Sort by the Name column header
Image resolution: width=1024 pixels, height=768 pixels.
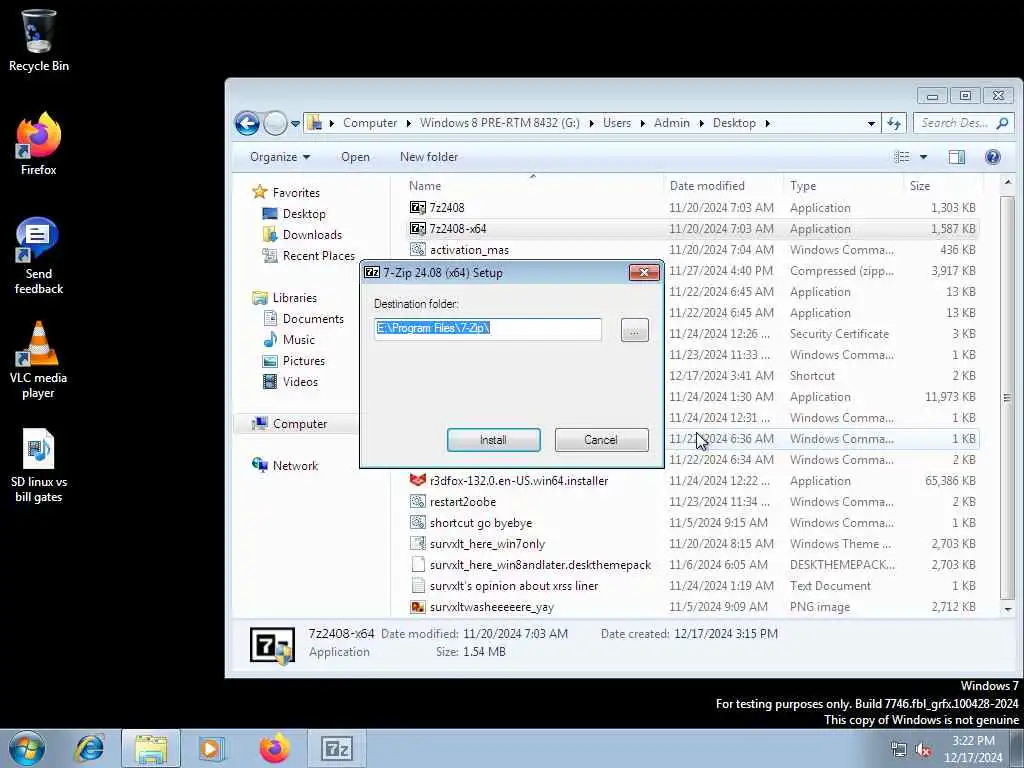point(533,185)
